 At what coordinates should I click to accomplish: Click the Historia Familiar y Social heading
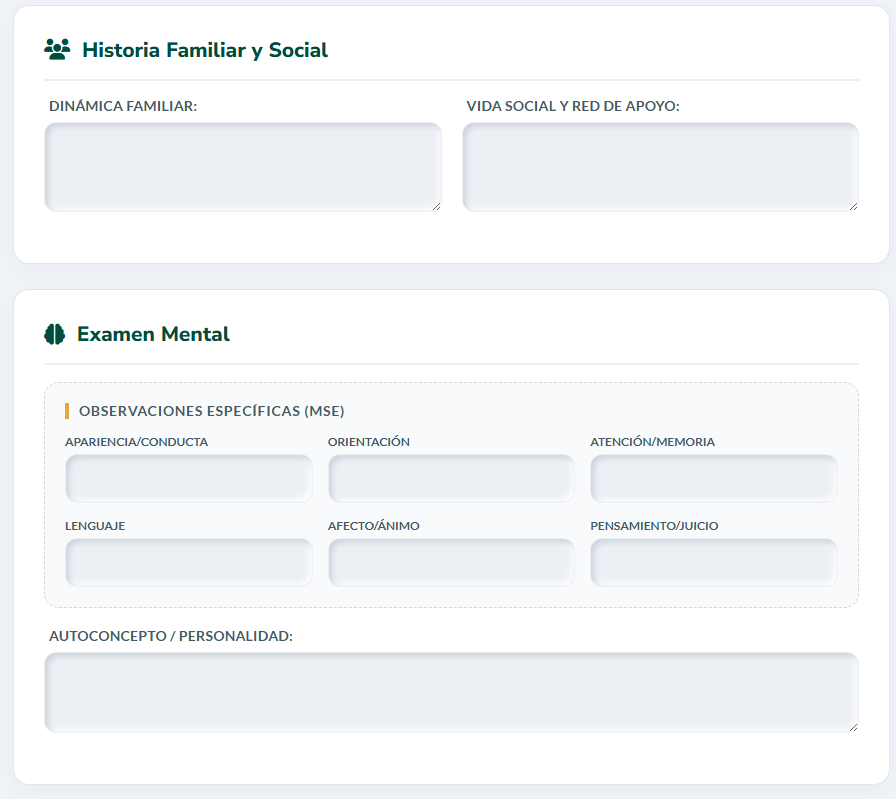205,50
